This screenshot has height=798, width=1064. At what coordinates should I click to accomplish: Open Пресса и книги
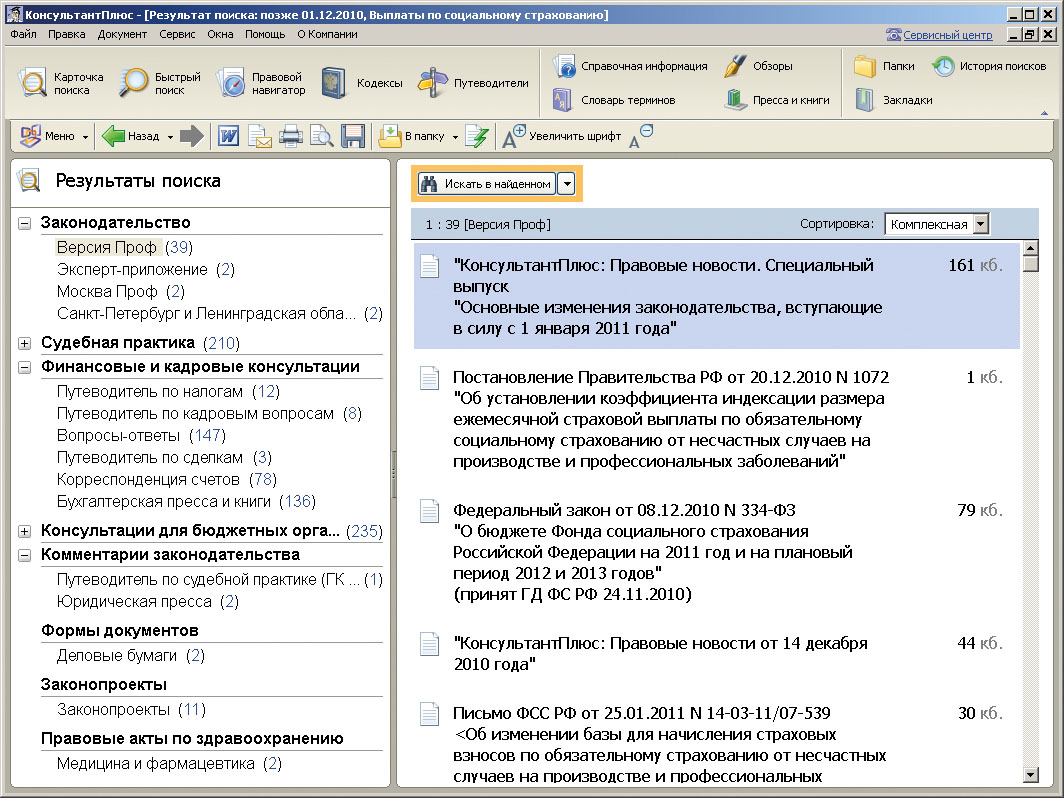777,100
